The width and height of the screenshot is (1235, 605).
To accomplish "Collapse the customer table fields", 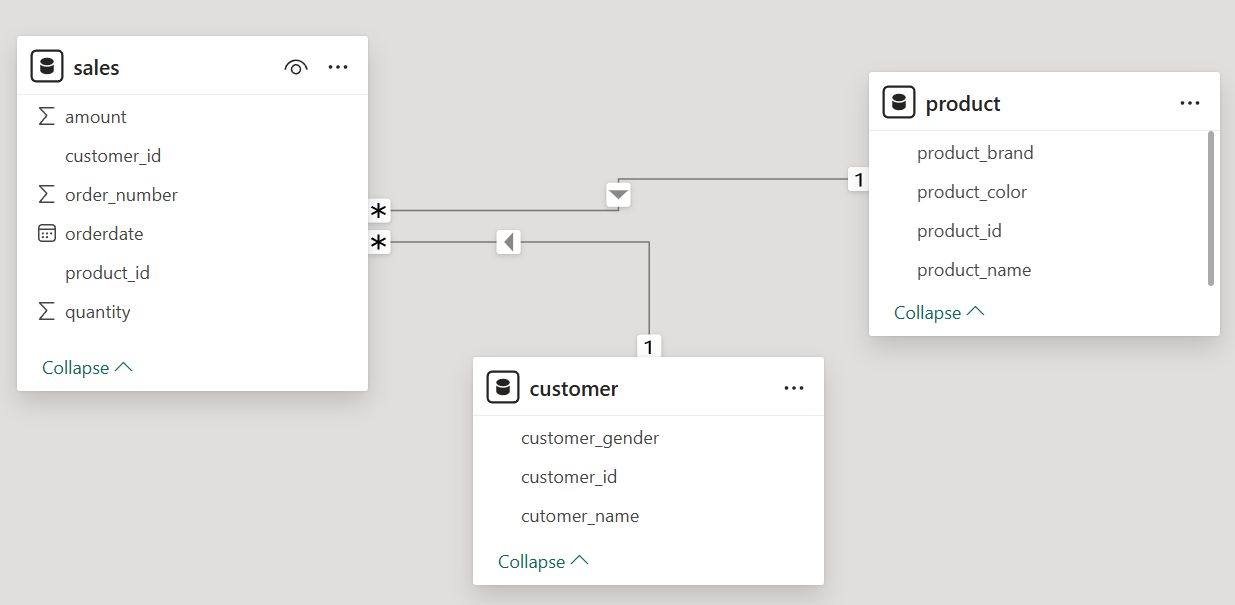I will (543, 561).
